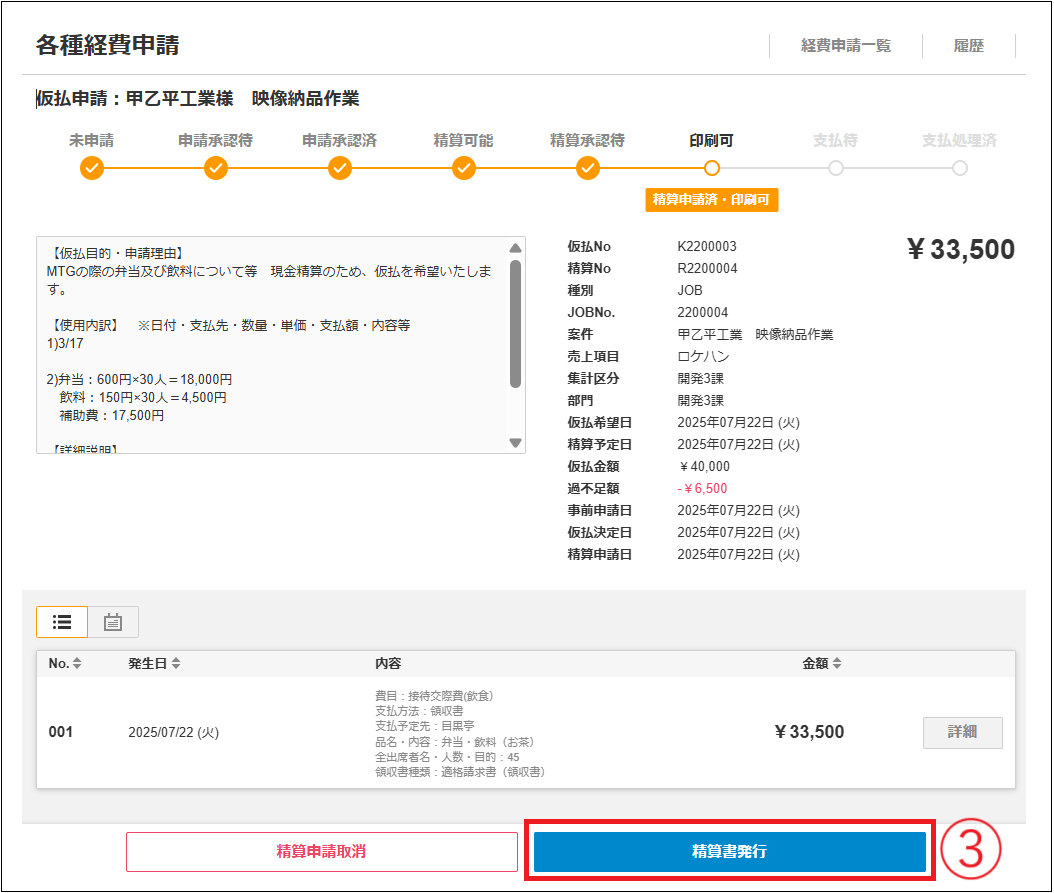Sort by No. column arrows
This screenshot has width=1054, height=893.
[x=77, y=664]
